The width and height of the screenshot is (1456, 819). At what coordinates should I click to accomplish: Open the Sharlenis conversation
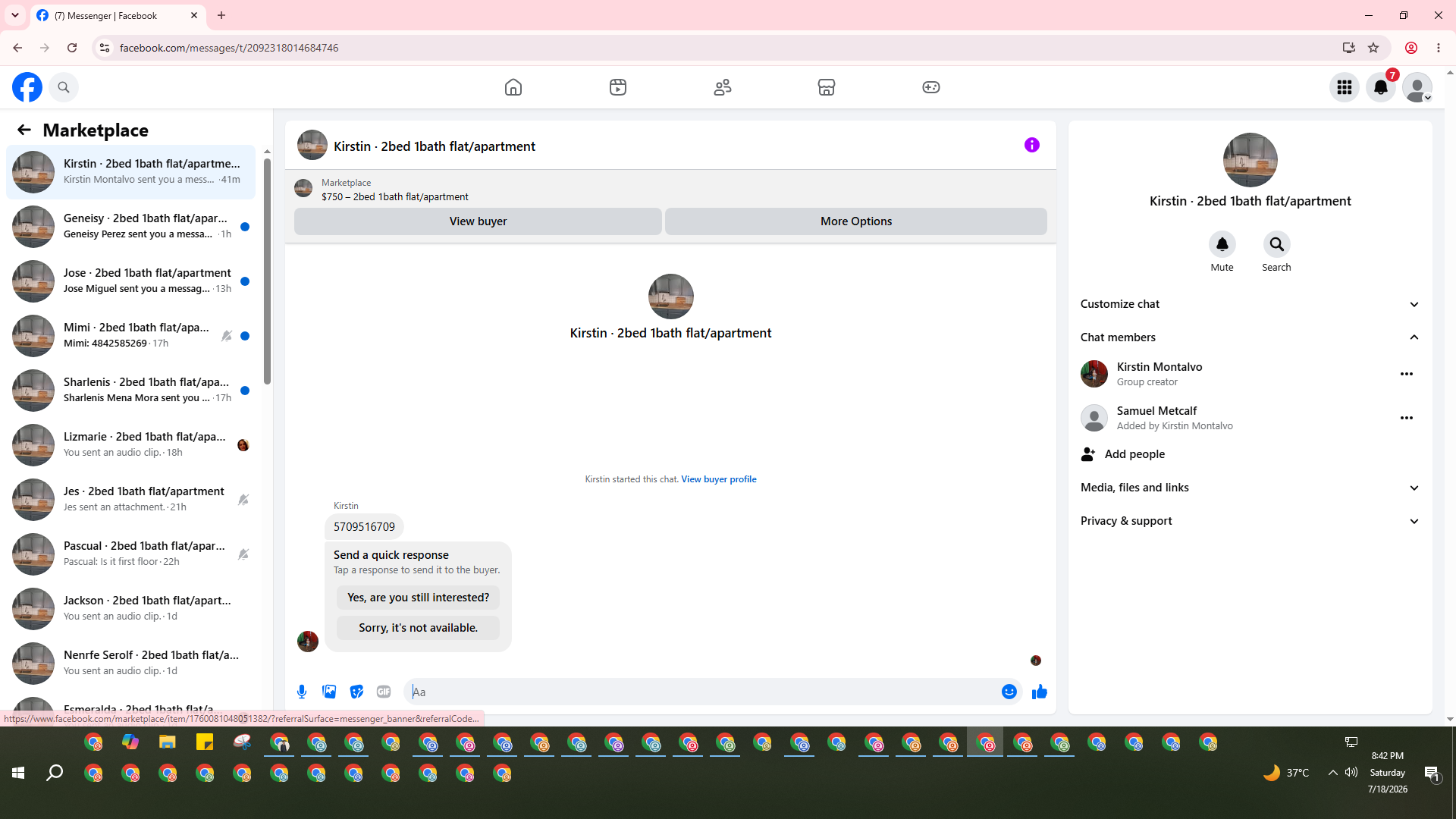click(x=130, y=391)
